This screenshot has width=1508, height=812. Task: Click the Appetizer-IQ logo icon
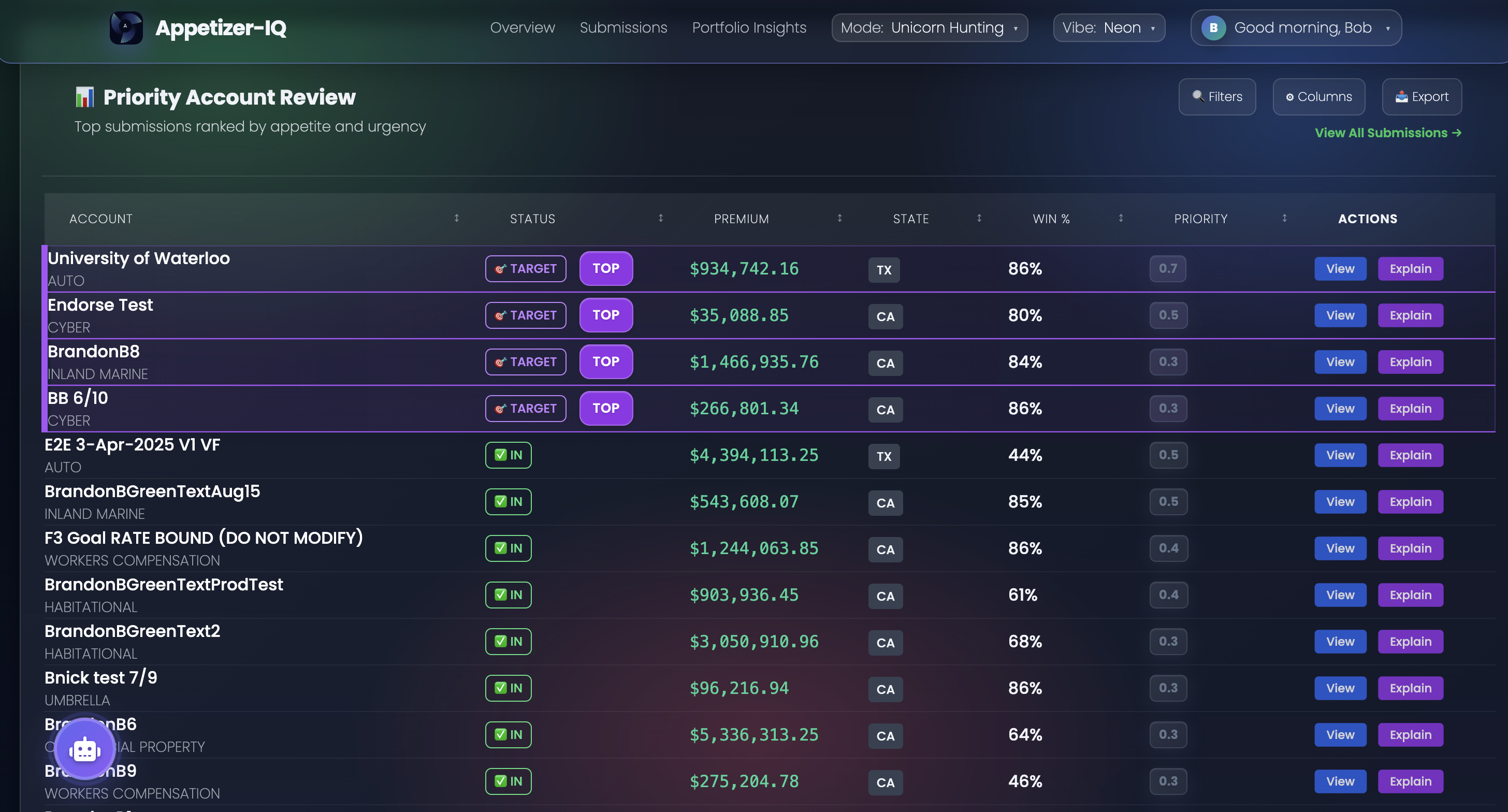126,27
